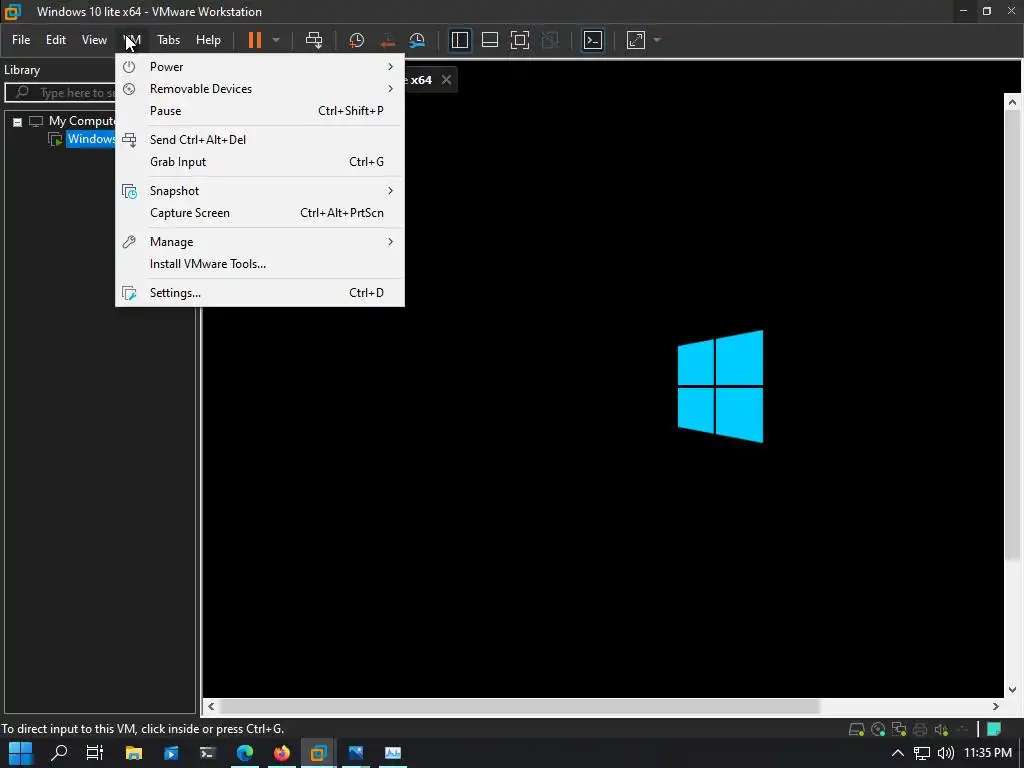Expand the Manage submenu
Image resolution: width=1024 pixels, height=768 pixels.
pos(259,242)
